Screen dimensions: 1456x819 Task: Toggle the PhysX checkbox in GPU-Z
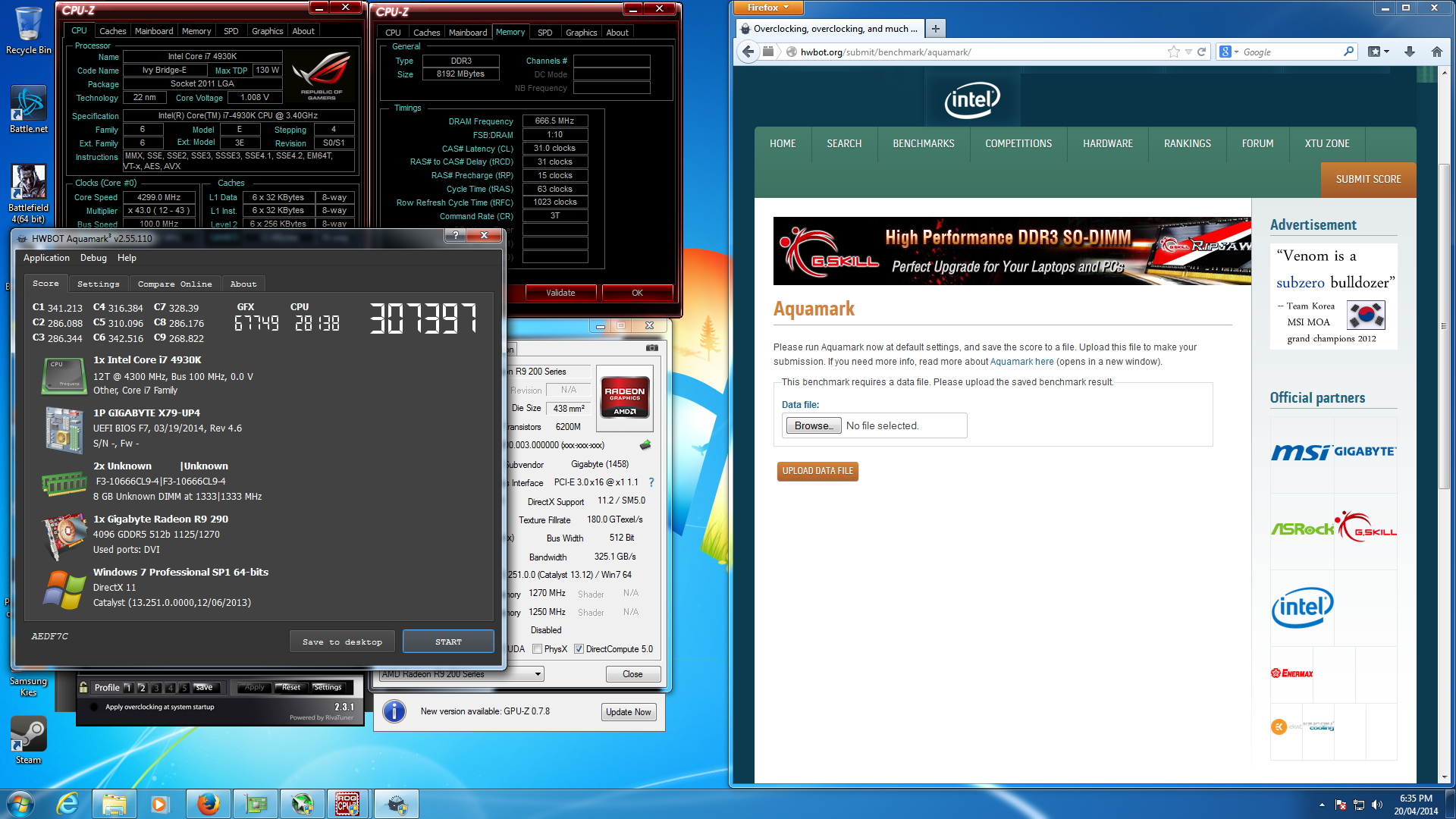pyautogui.click(x=537, y=649)
